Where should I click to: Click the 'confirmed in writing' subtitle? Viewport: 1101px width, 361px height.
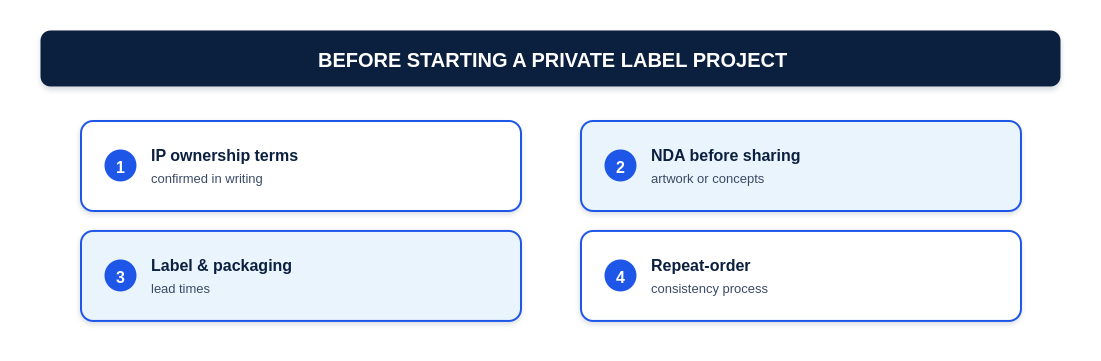[x=206, y=179]
